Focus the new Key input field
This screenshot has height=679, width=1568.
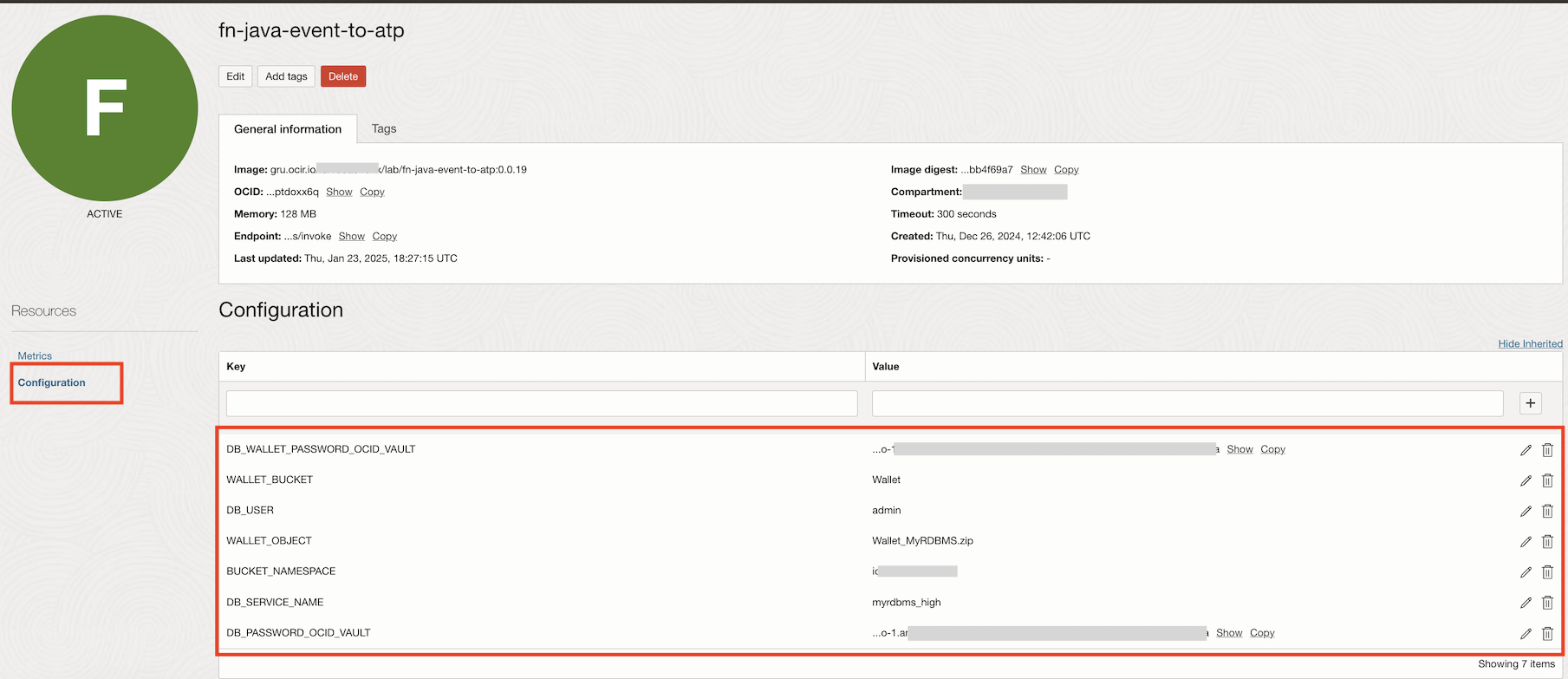(x=542, y=403)
